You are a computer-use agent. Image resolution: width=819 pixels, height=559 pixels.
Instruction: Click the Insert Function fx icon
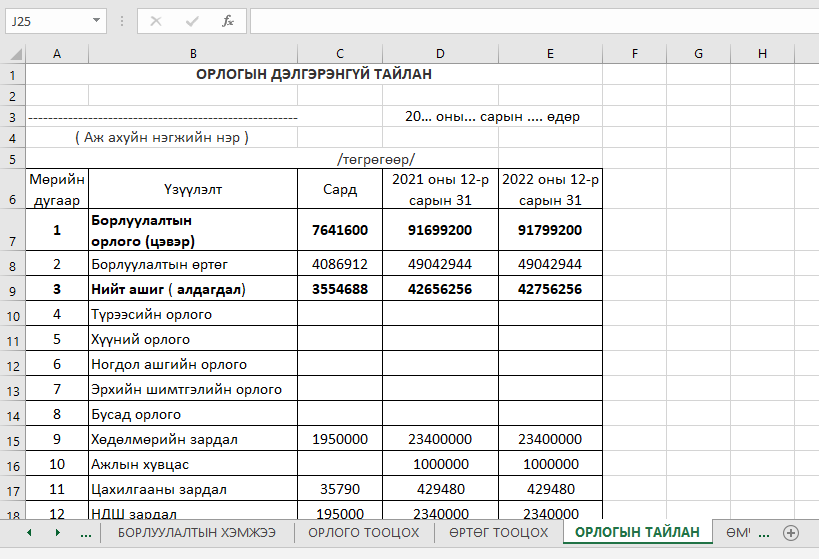[227, 21]
